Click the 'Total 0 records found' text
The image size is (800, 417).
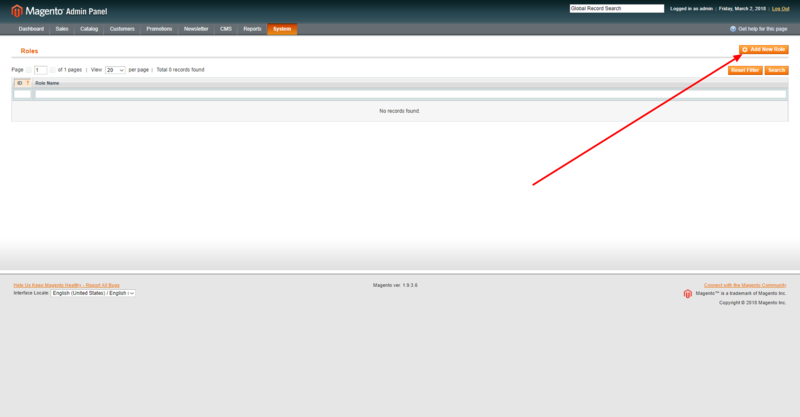tap(180, 70)
